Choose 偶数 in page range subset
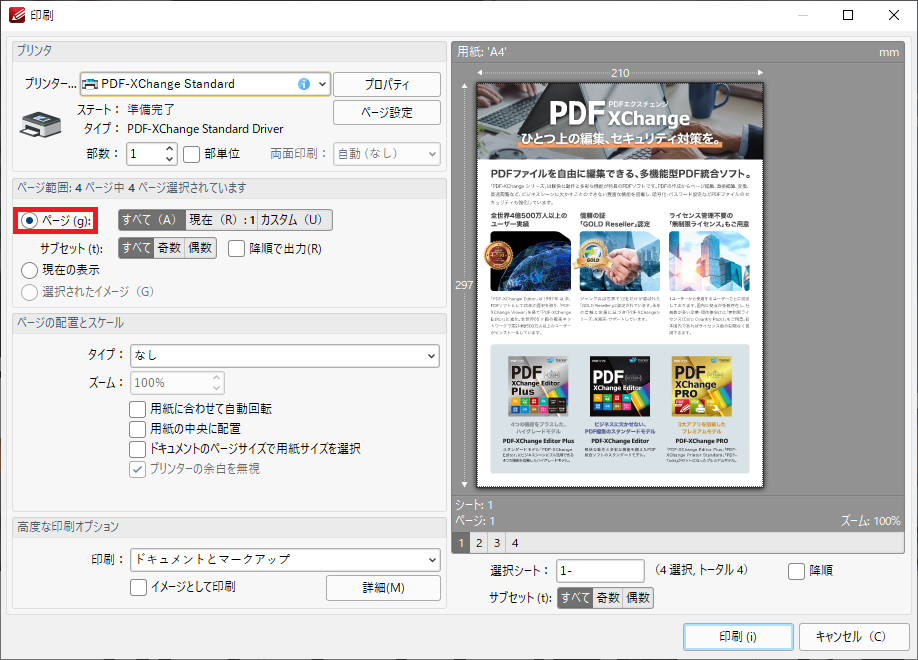 (200, 248)
